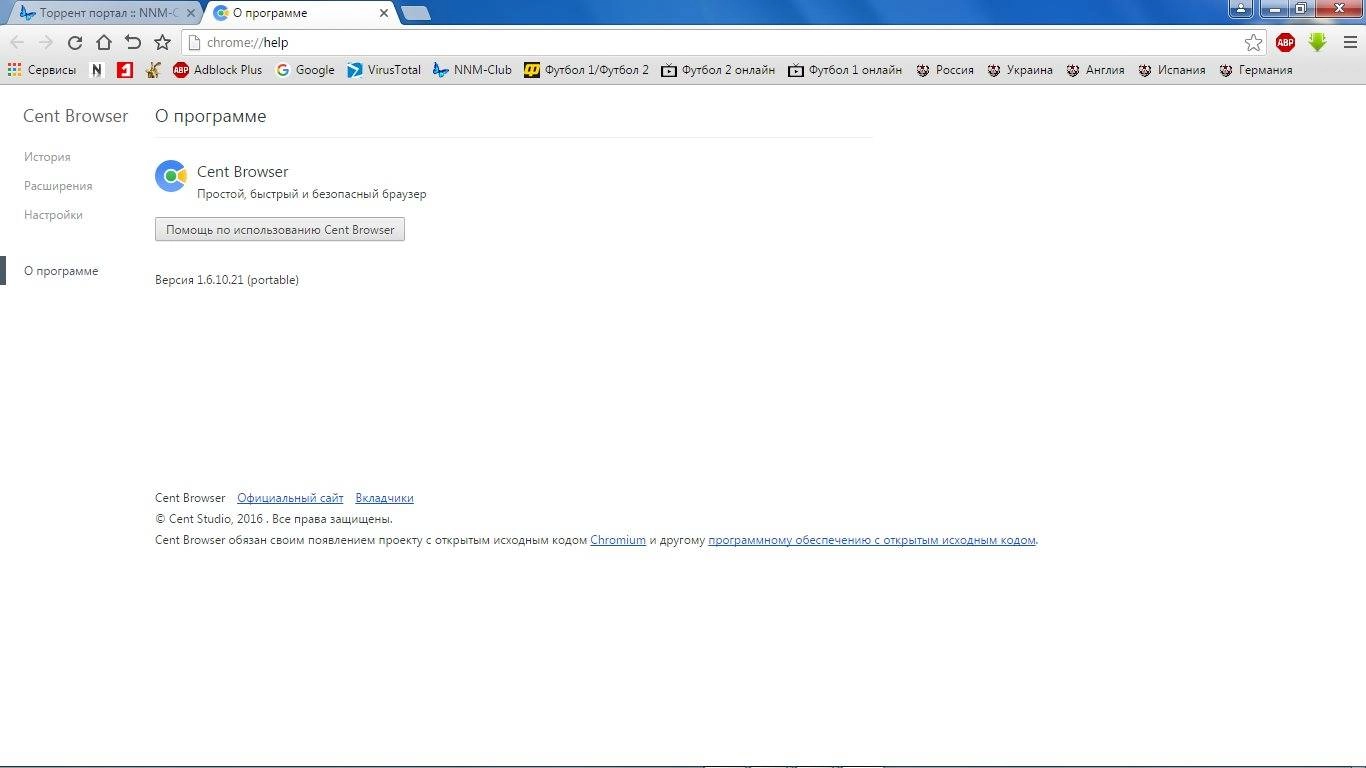This screenshot has height=768, width=1366.
Task: Bookmark this page with the star in address bar
Action: click(1253, 42)
